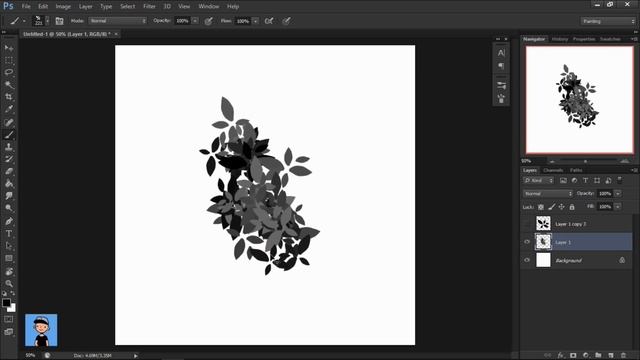Select the Hand tool
The image size is (640, 360).
(9, 271)
